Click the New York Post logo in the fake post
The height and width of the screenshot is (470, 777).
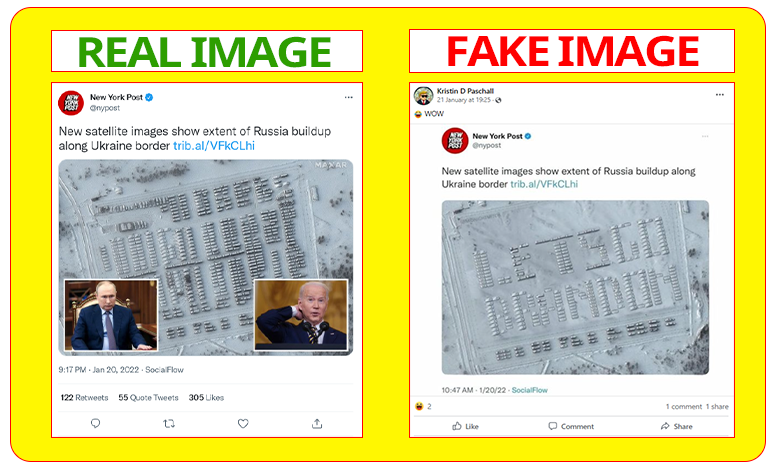[455, 140]
